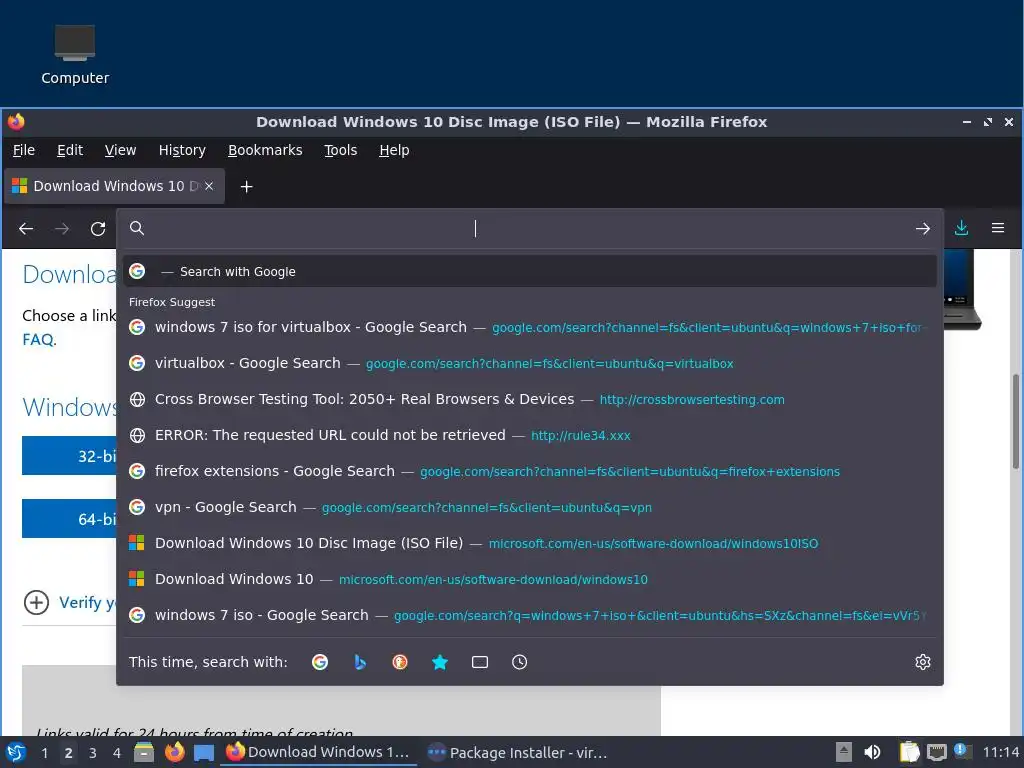The width and height of the screenshot is (1024, 768).
Task: Open Download Windows 10 Disc Image suggestion
Action: [x=530, y=543]
